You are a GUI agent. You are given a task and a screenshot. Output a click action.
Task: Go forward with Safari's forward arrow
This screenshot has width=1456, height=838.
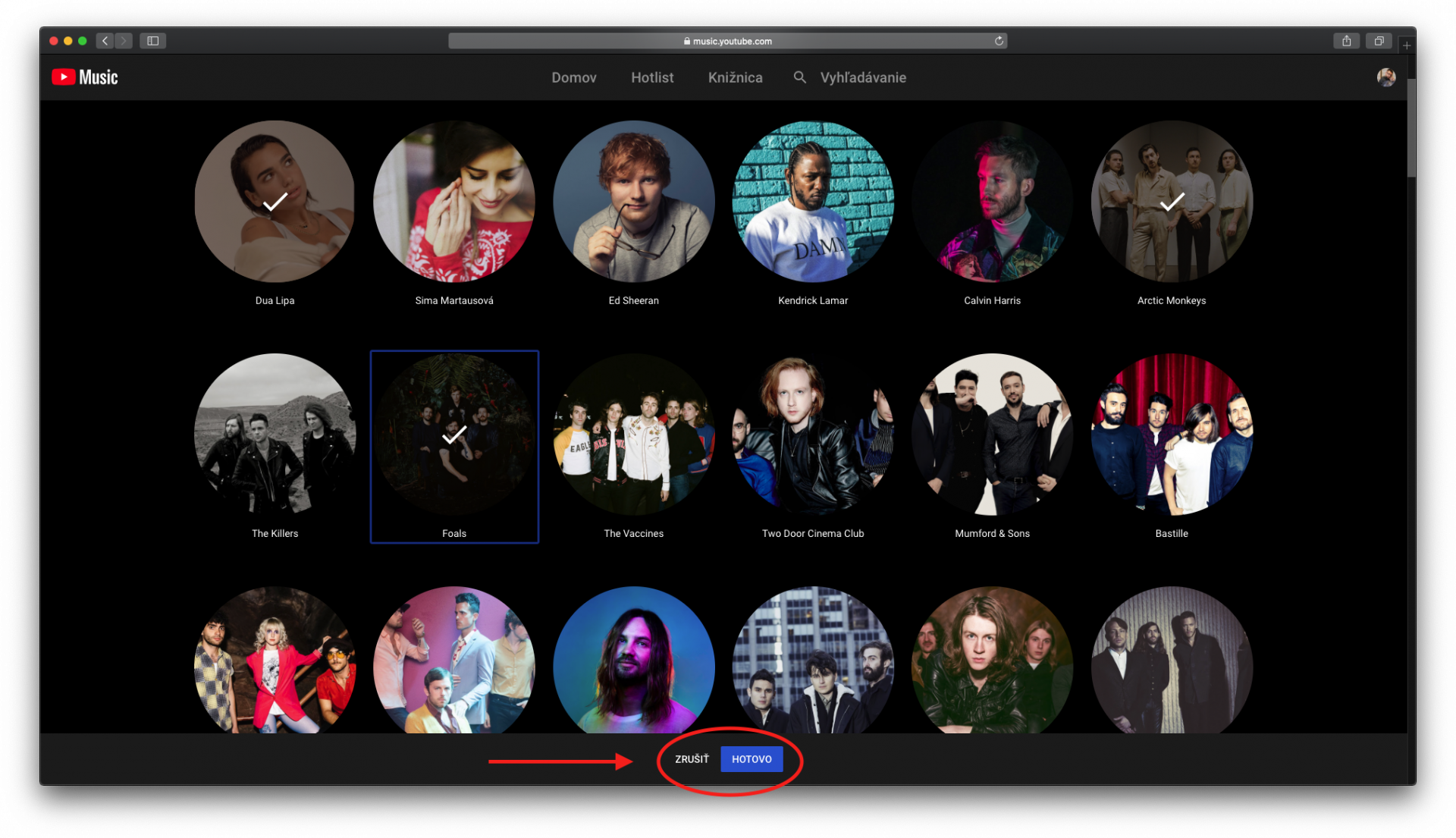click(124, 41)
